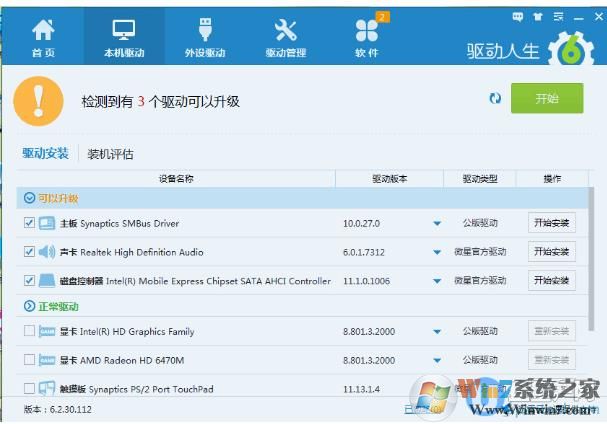
Task: Uncheck the Realtek High Definition Audio checkbox
Action: click(29, 252)
